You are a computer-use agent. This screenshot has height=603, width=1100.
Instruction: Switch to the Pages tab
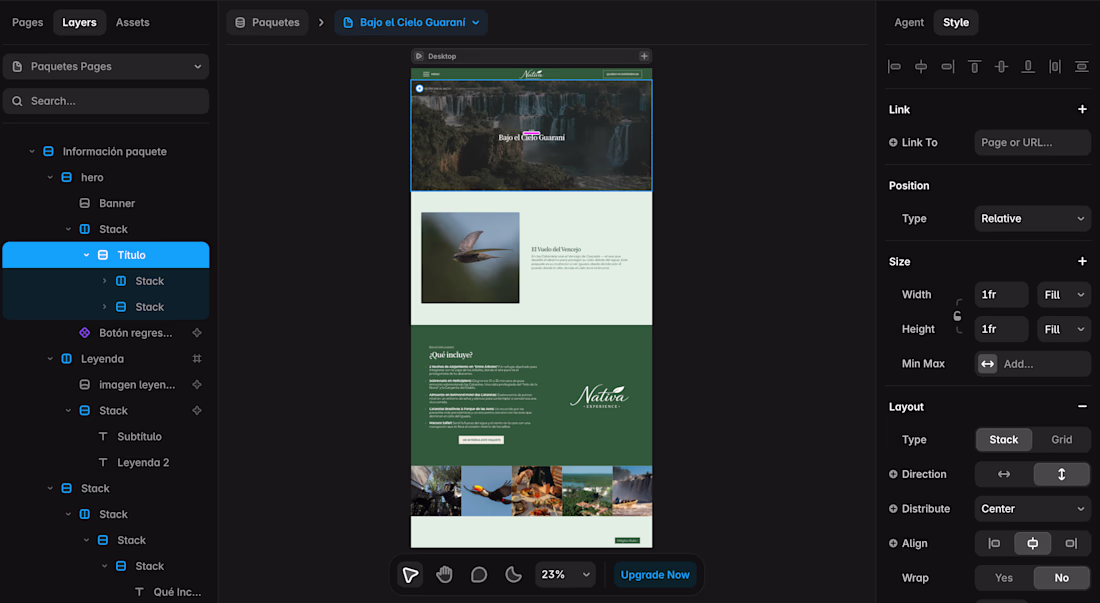coord(27,22)
